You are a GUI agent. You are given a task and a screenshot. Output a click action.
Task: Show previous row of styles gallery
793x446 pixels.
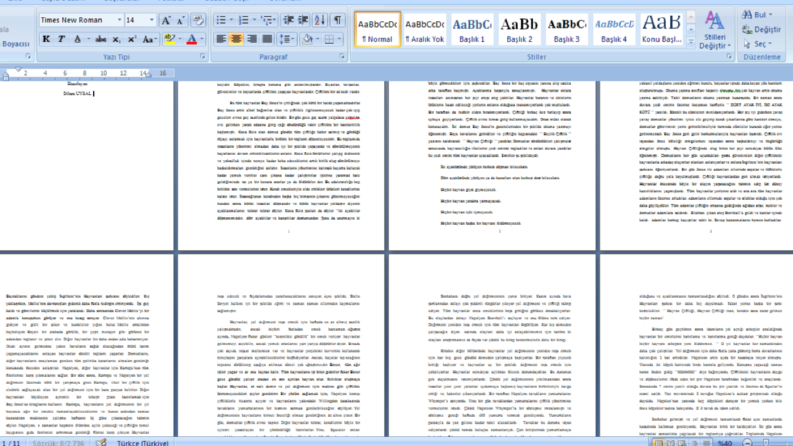(x=691, y=17)
